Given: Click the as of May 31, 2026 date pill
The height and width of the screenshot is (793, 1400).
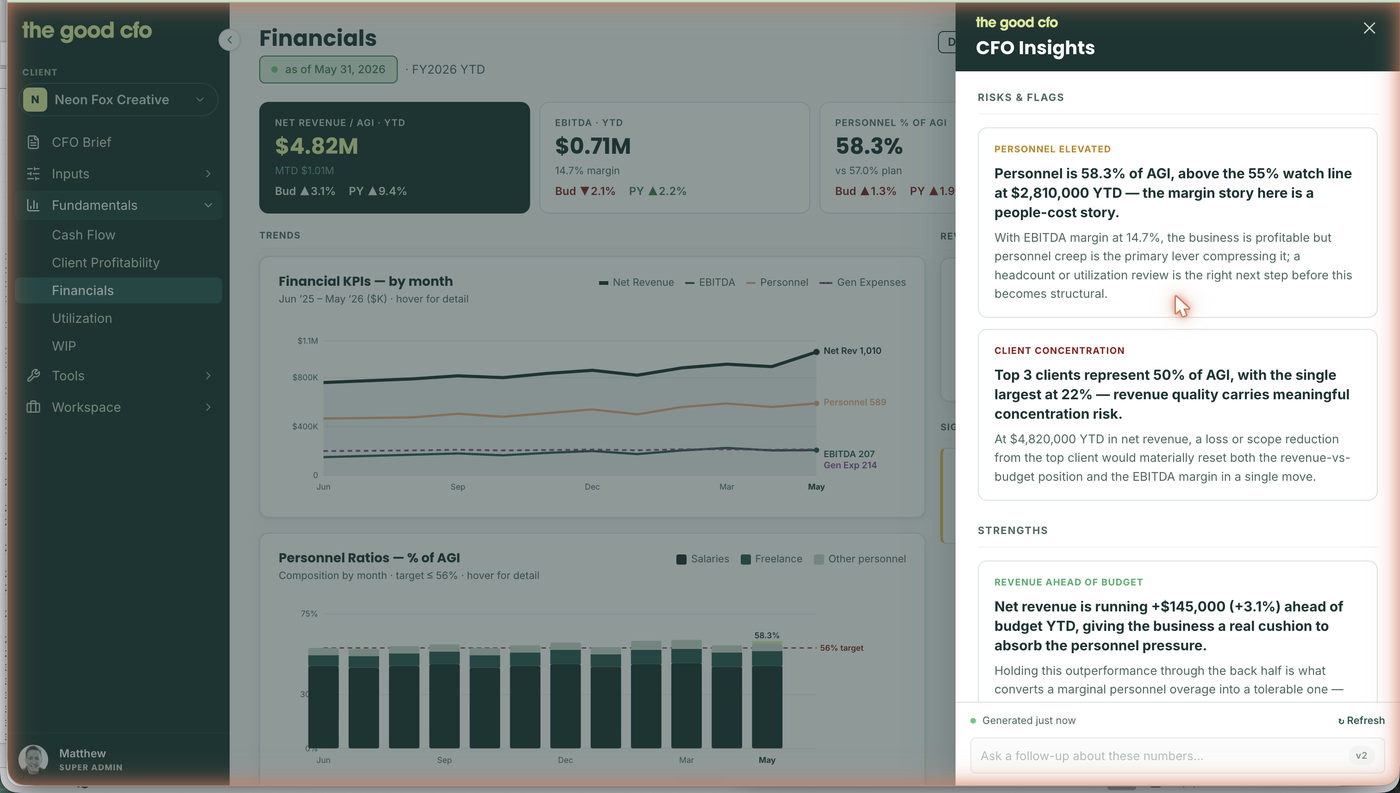Looking at the screenshot, I should 328,70.
